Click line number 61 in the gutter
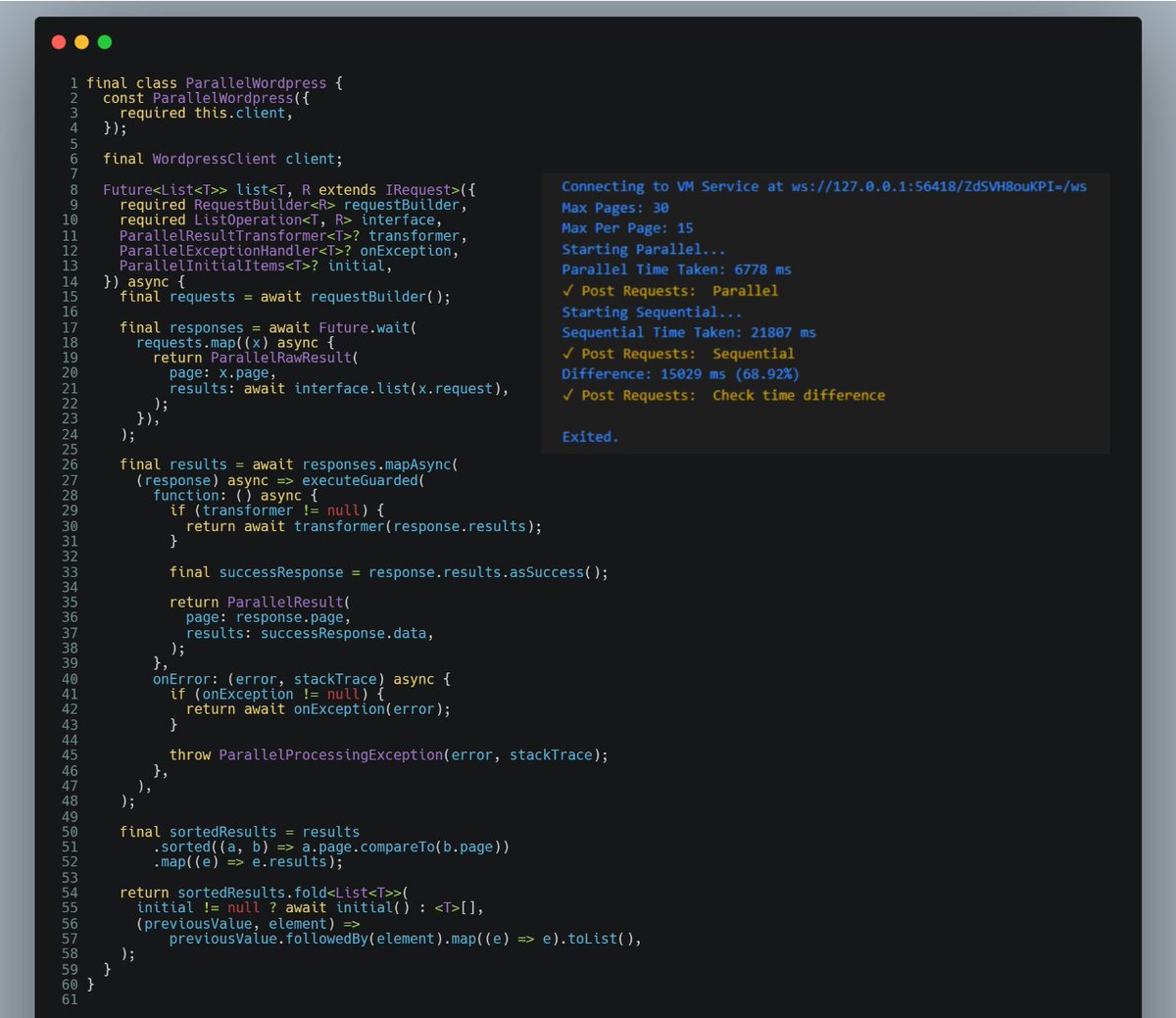 (70, 999)
